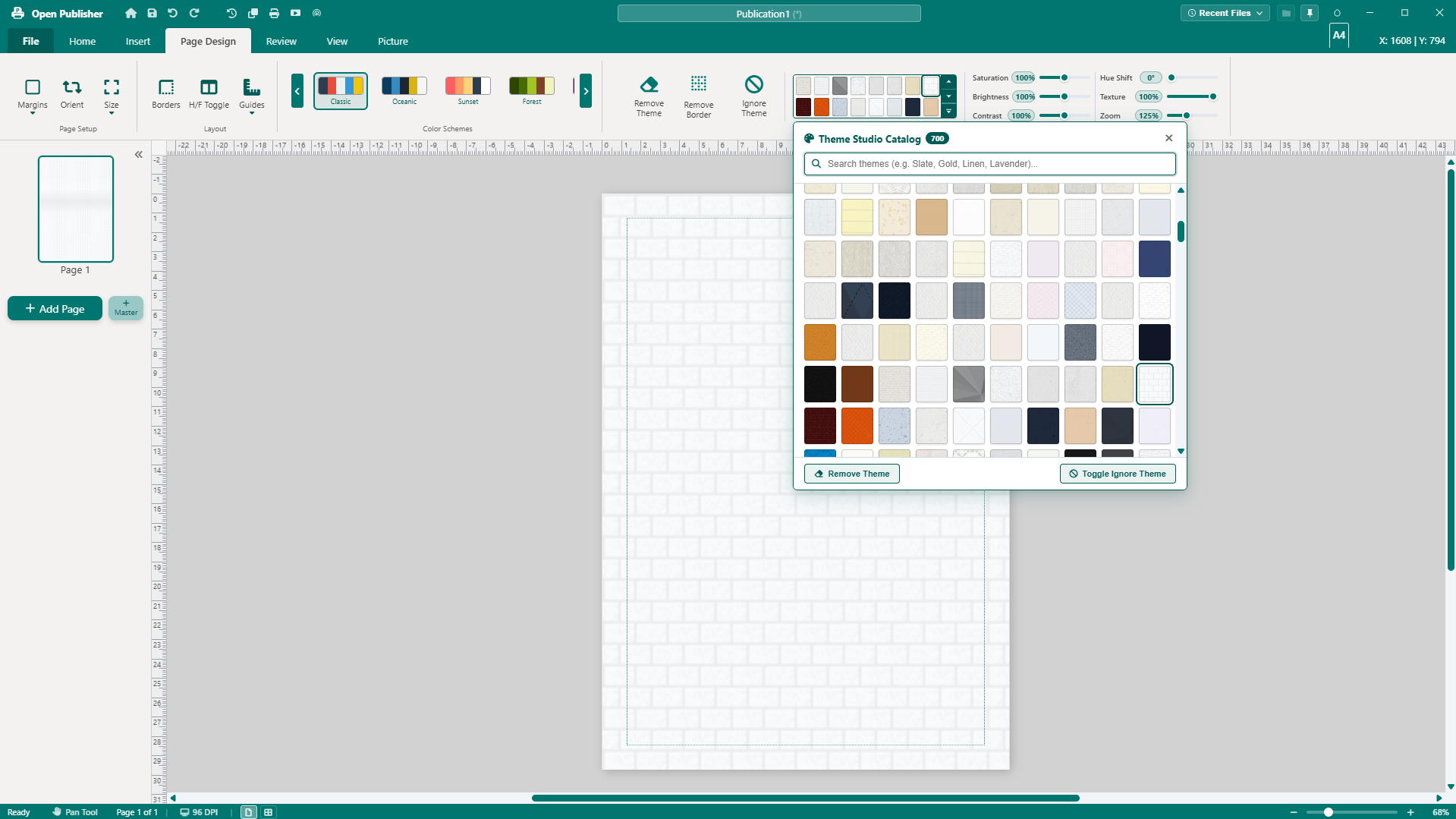Viewport: 1456px width, 819px height.
Task: Click Ignore Theme in ribbon
Action: tap(753, 96)
